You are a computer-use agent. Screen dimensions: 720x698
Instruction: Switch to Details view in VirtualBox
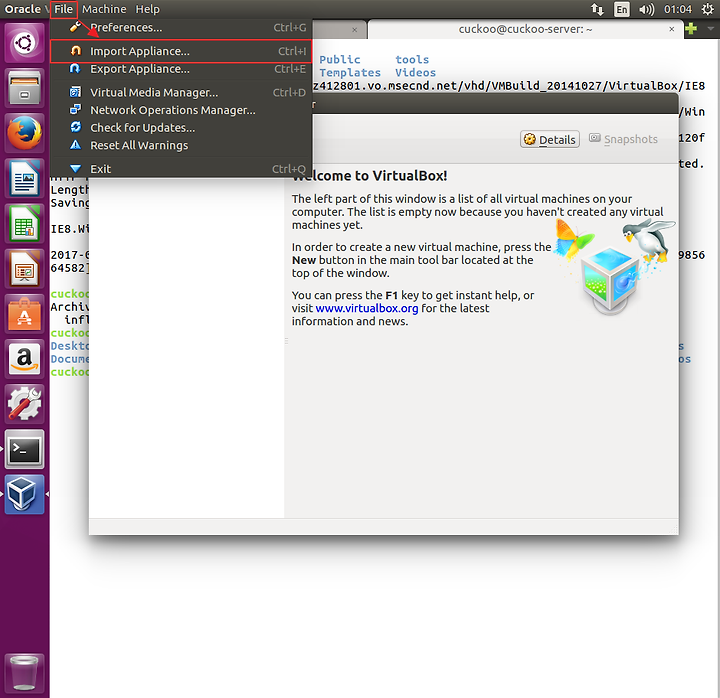click(x=550, y=139)
